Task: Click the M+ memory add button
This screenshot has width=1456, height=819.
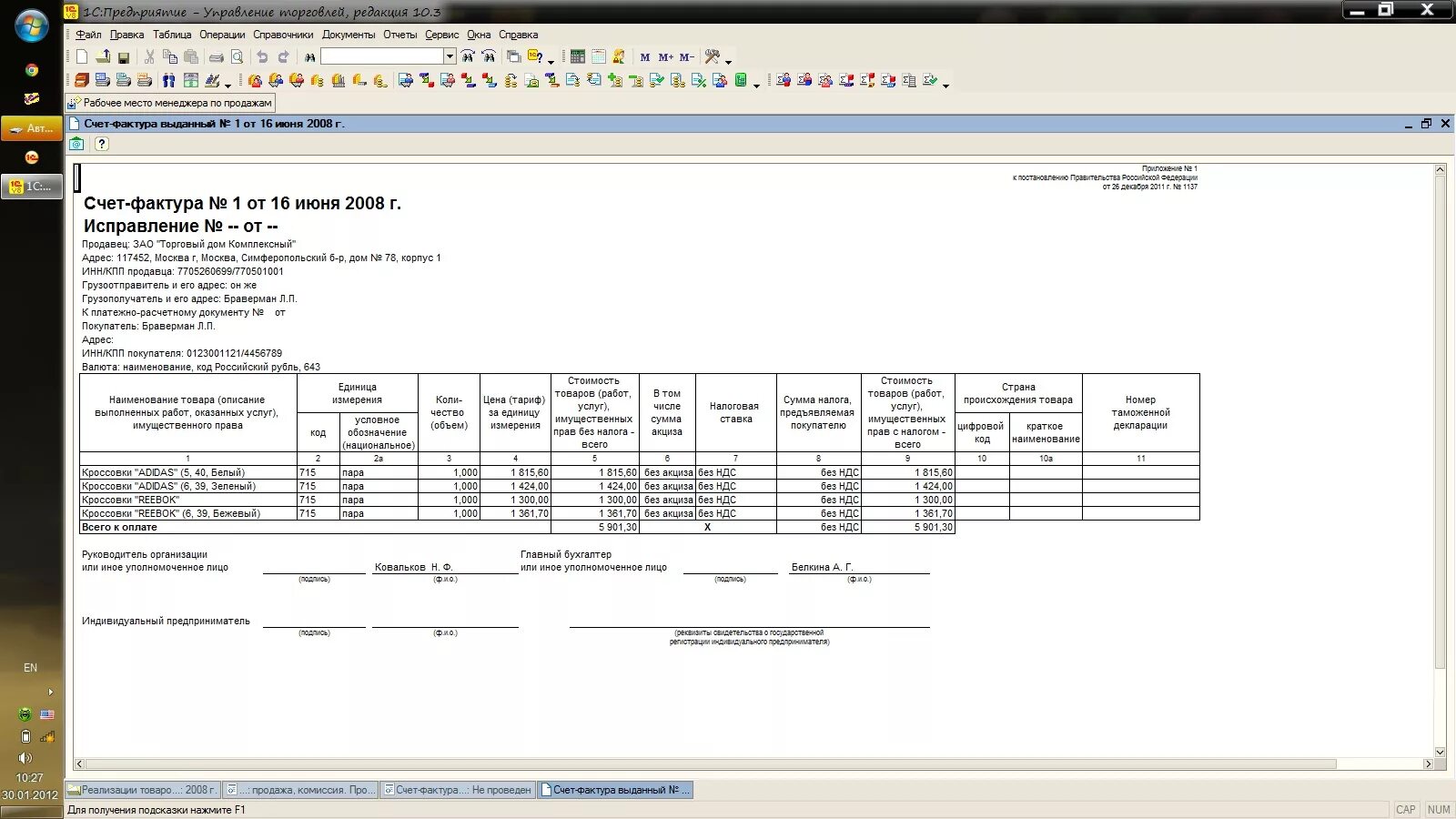Action: (666, 57)
